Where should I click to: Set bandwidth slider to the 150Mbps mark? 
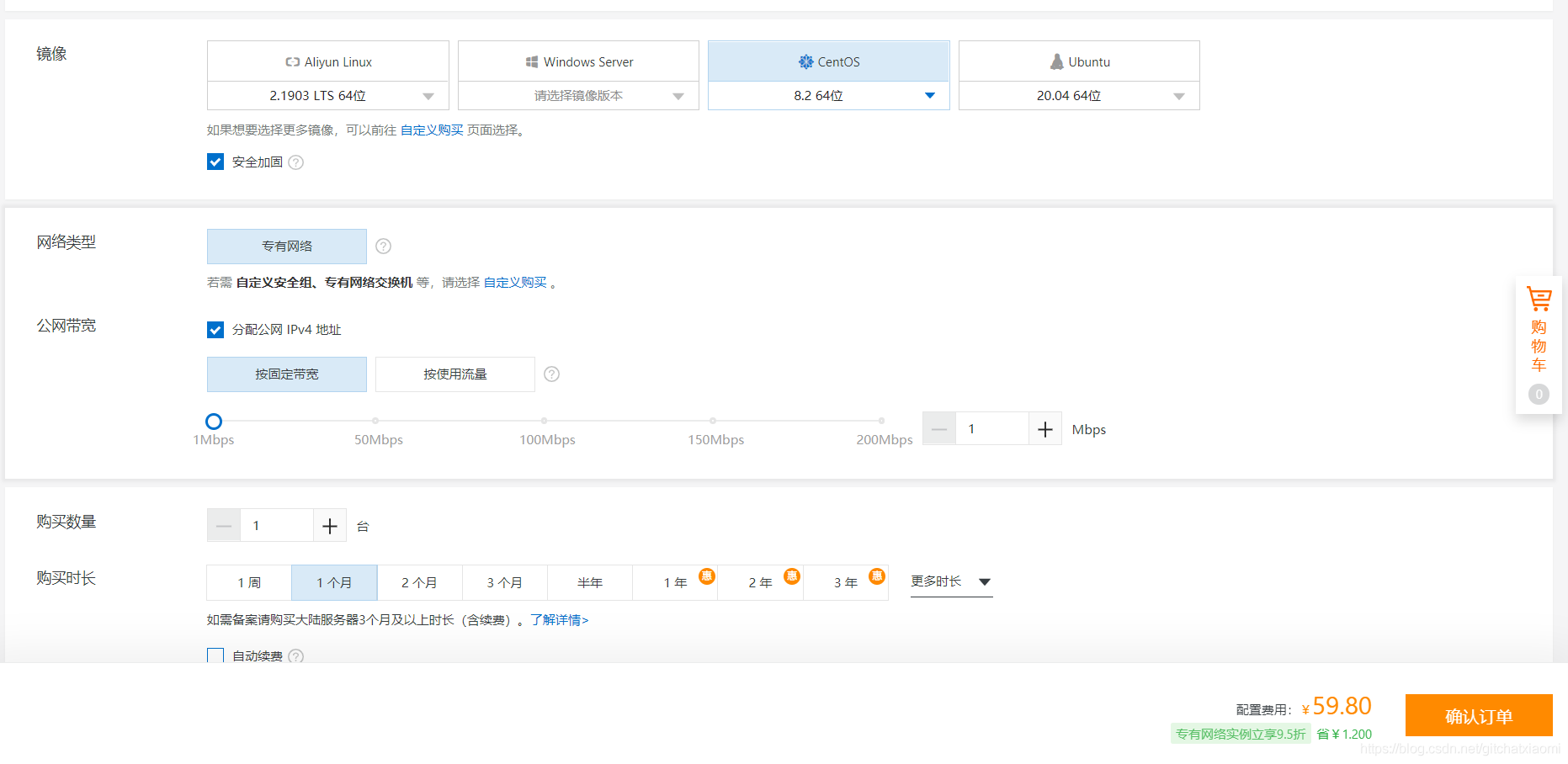tap(713, 421)
